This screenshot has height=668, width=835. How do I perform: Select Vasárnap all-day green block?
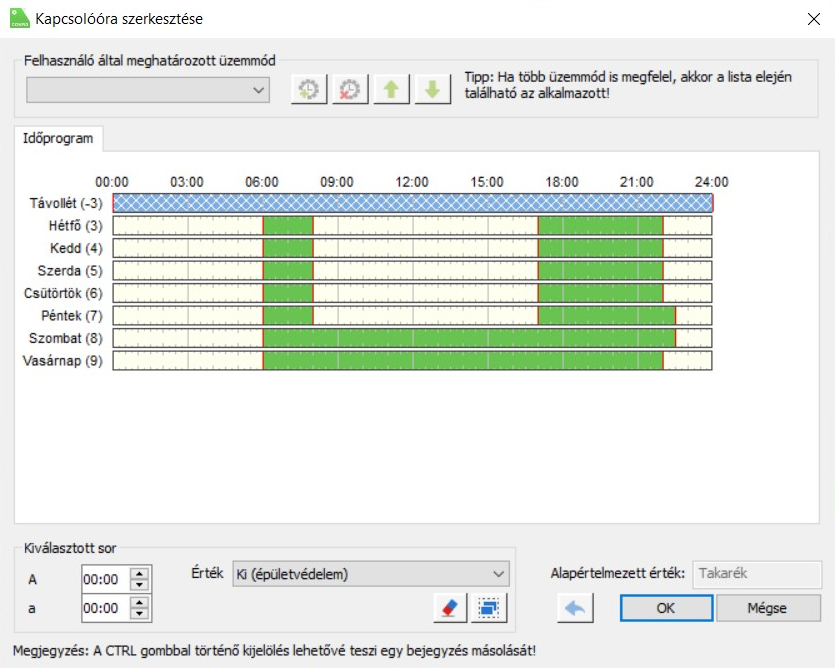[x=463, y=361]
